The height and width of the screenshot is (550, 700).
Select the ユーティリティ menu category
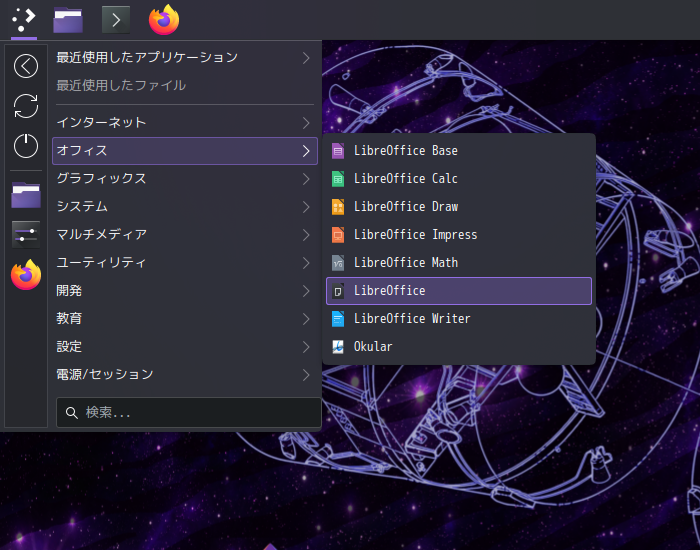click(185, 263)
